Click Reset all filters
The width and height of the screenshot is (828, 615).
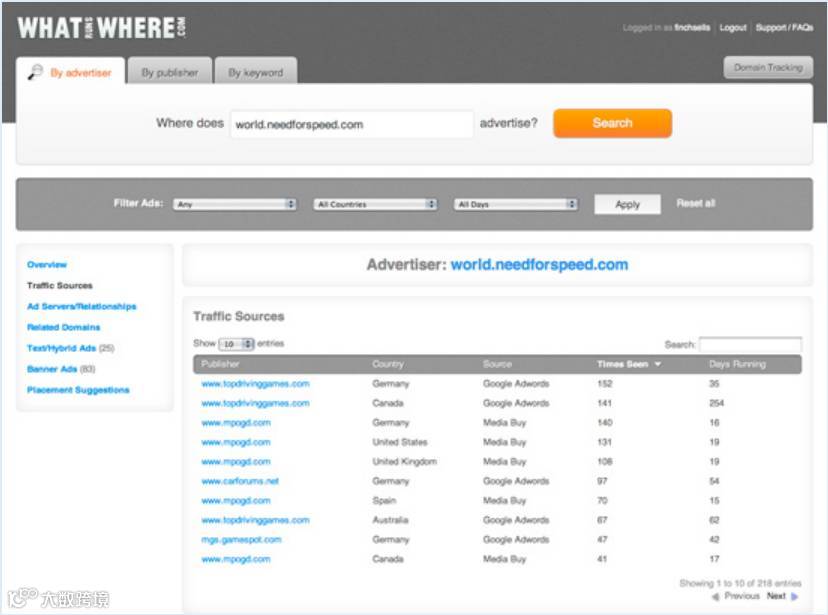coord(695,203)
